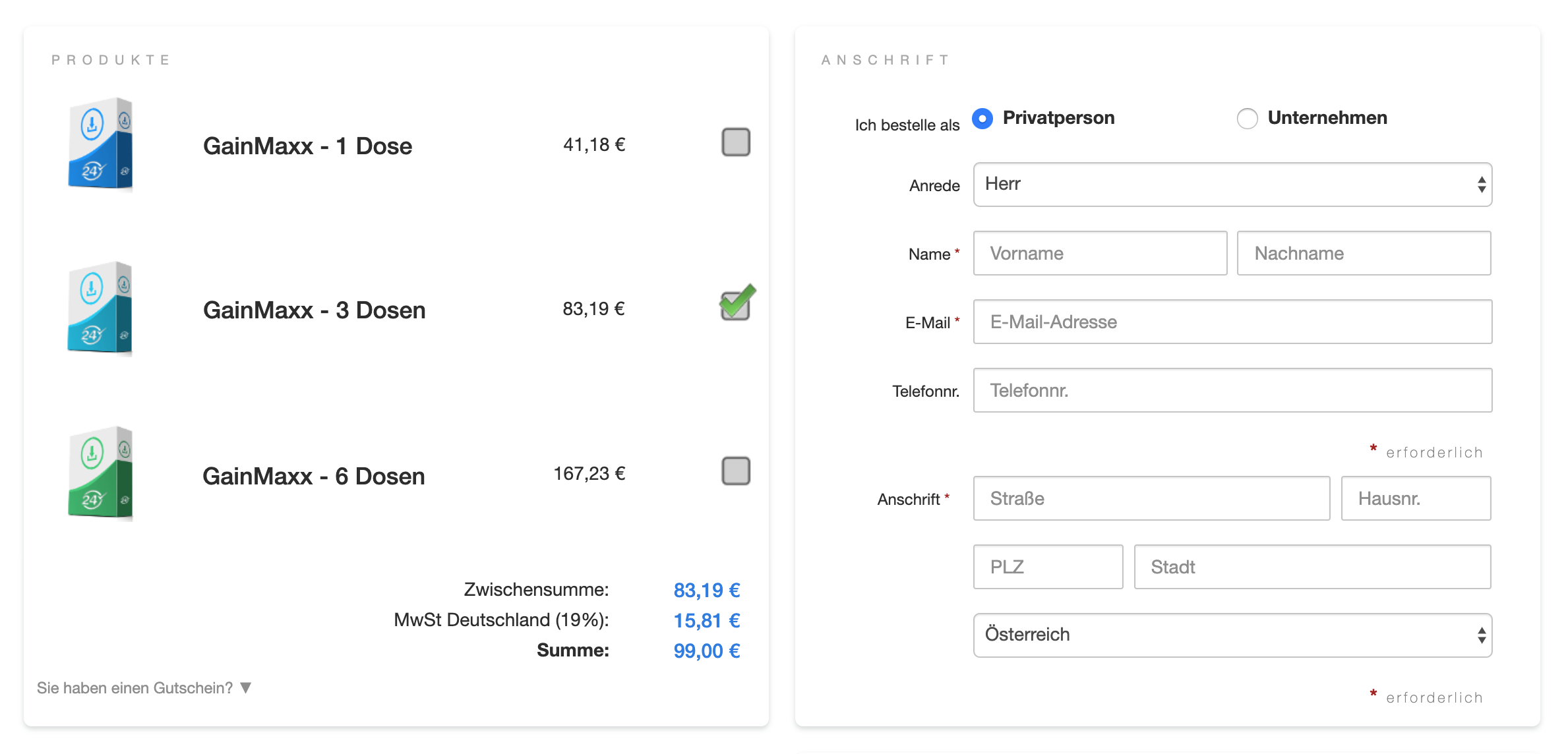Click the teal GainMaxx 3 Dosen product box image
Screen dimensions: 1568x754
[100, 308]
